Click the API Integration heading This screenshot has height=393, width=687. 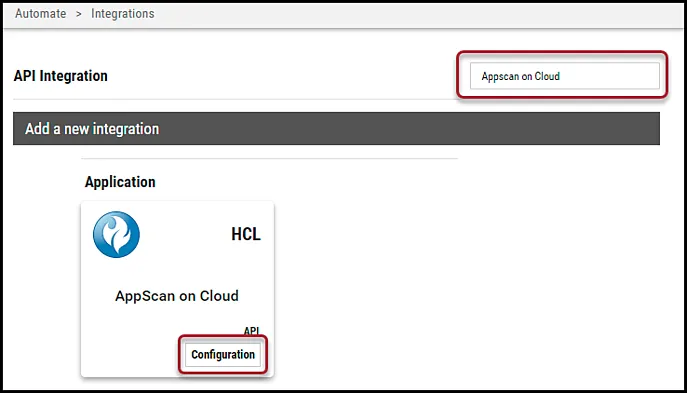pos(60,76)
